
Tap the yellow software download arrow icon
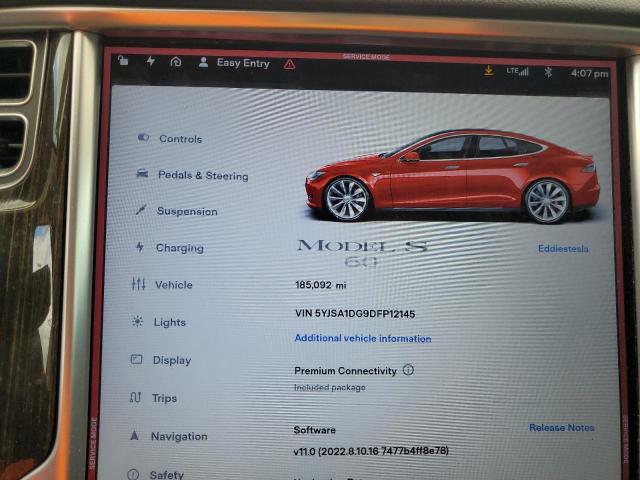tap(489, 71)
